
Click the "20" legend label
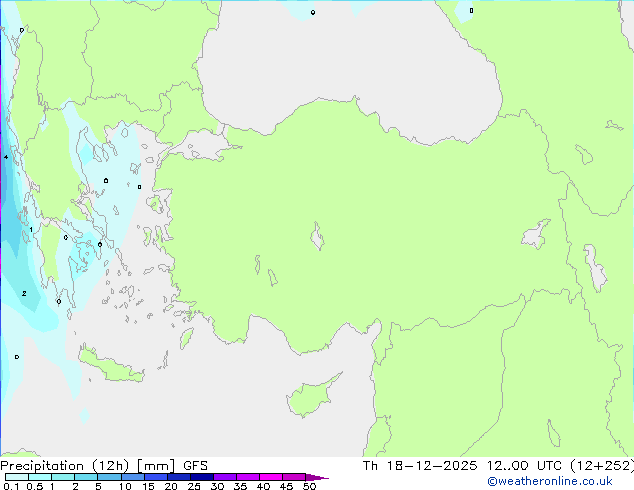pos(171,486)
